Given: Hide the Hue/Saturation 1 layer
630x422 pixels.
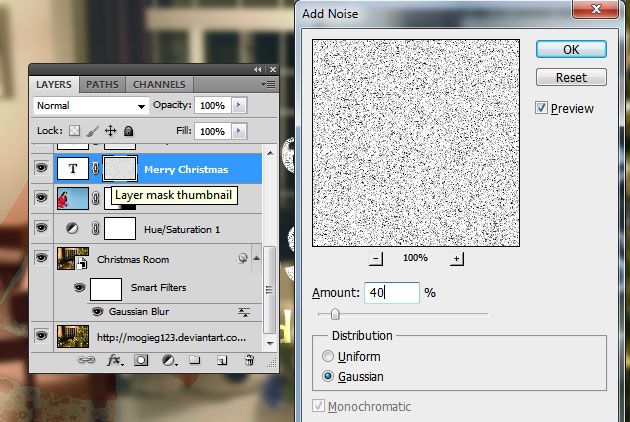Looking at the screenshot, I should (41, 228).
